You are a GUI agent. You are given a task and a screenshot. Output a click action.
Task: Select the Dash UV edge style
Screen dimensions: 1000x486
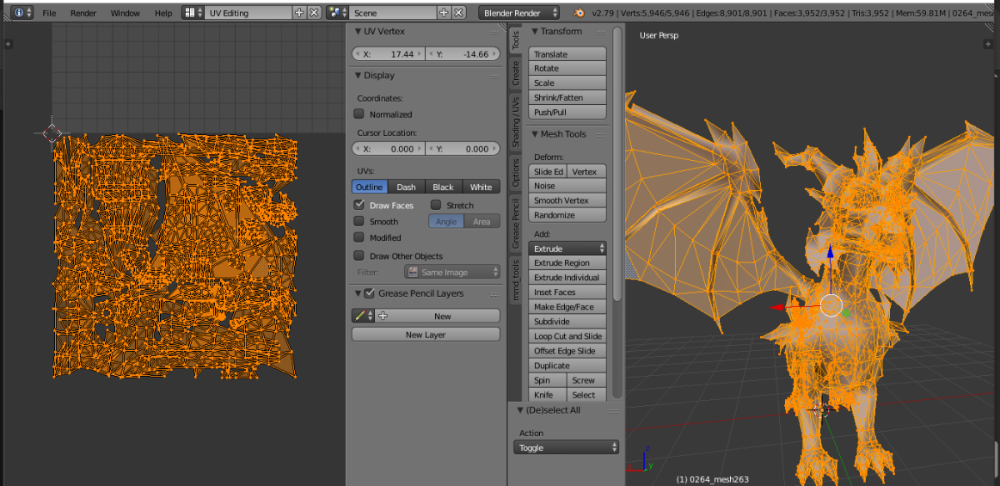tap(406, 187)
